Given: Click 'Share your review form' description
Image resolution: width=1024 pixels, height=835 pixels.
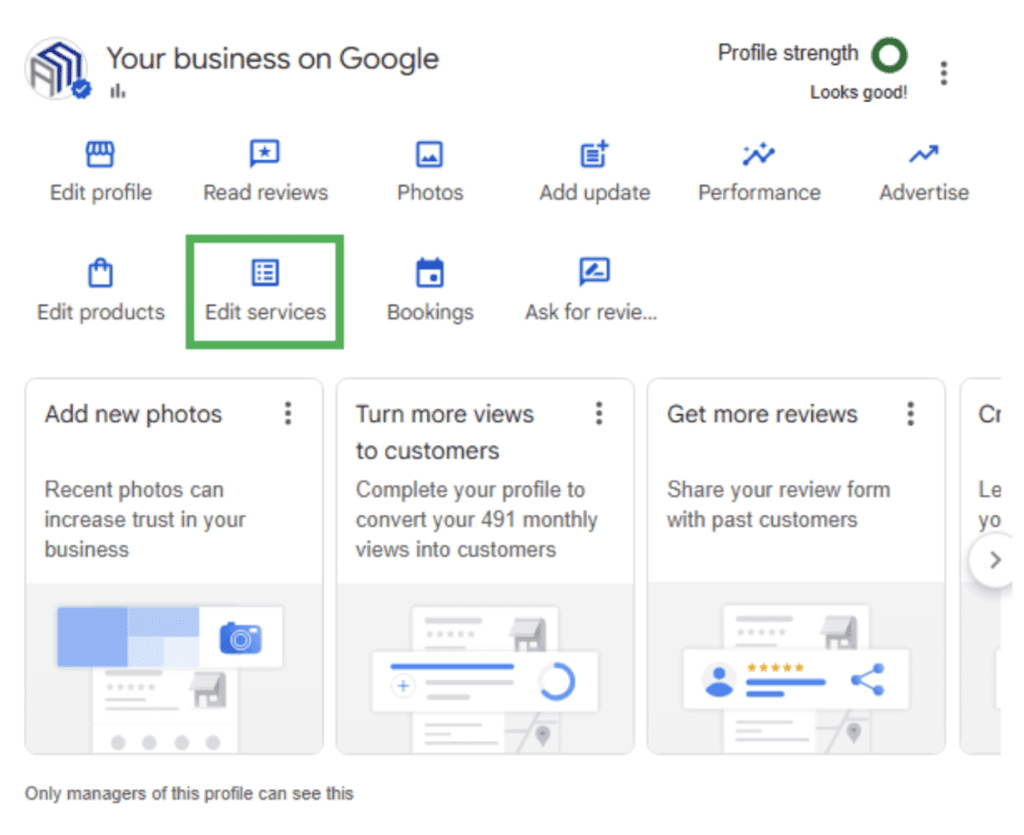Looking at the screenshot, I should (778, 505).
